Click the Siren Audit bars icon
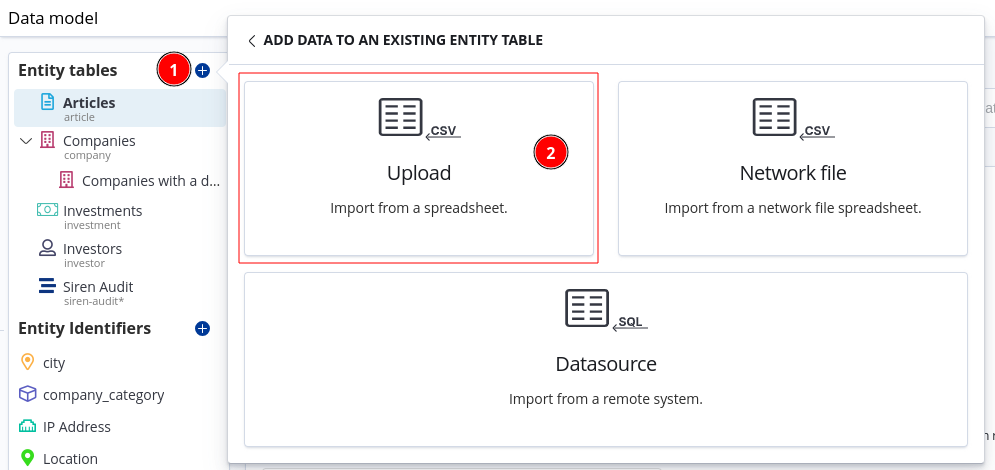Image resolution: width=995 pixels, height=470 pixels. 47,286
